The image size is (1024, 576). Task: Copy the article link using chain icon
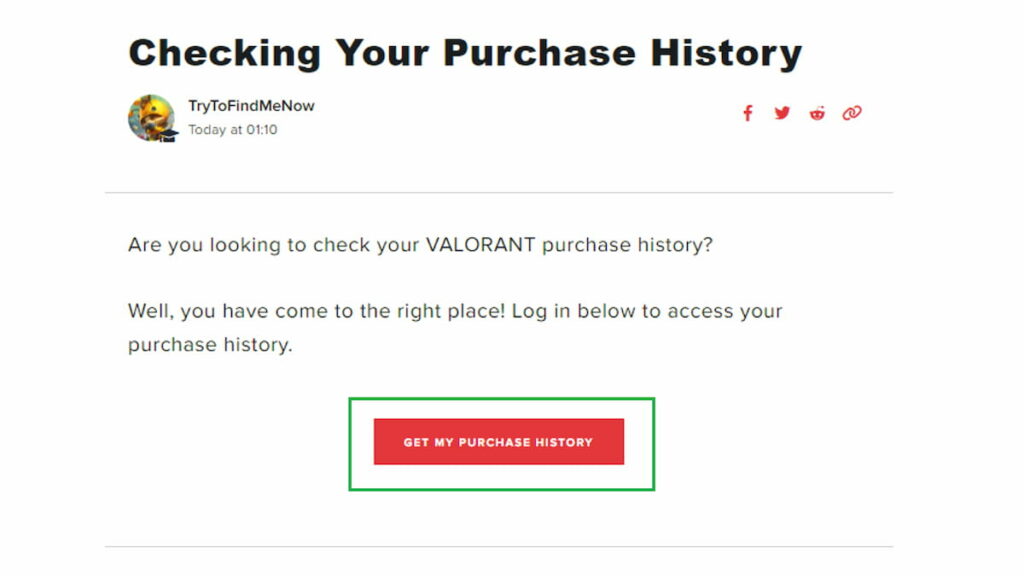[852, 113]
